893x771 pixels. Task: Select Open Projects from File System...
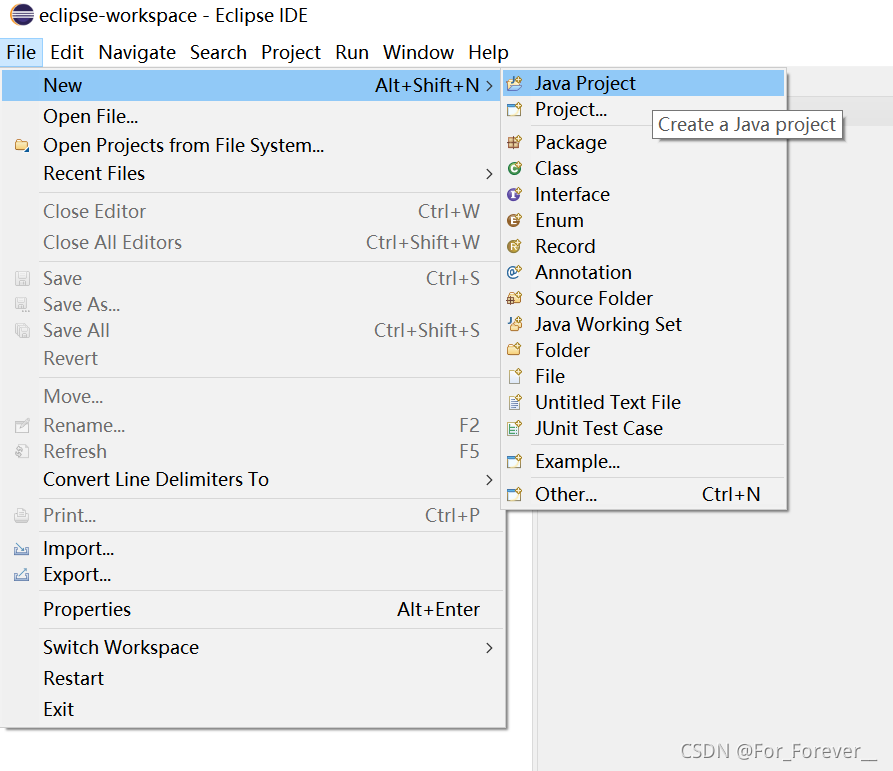tap(253, 145)
